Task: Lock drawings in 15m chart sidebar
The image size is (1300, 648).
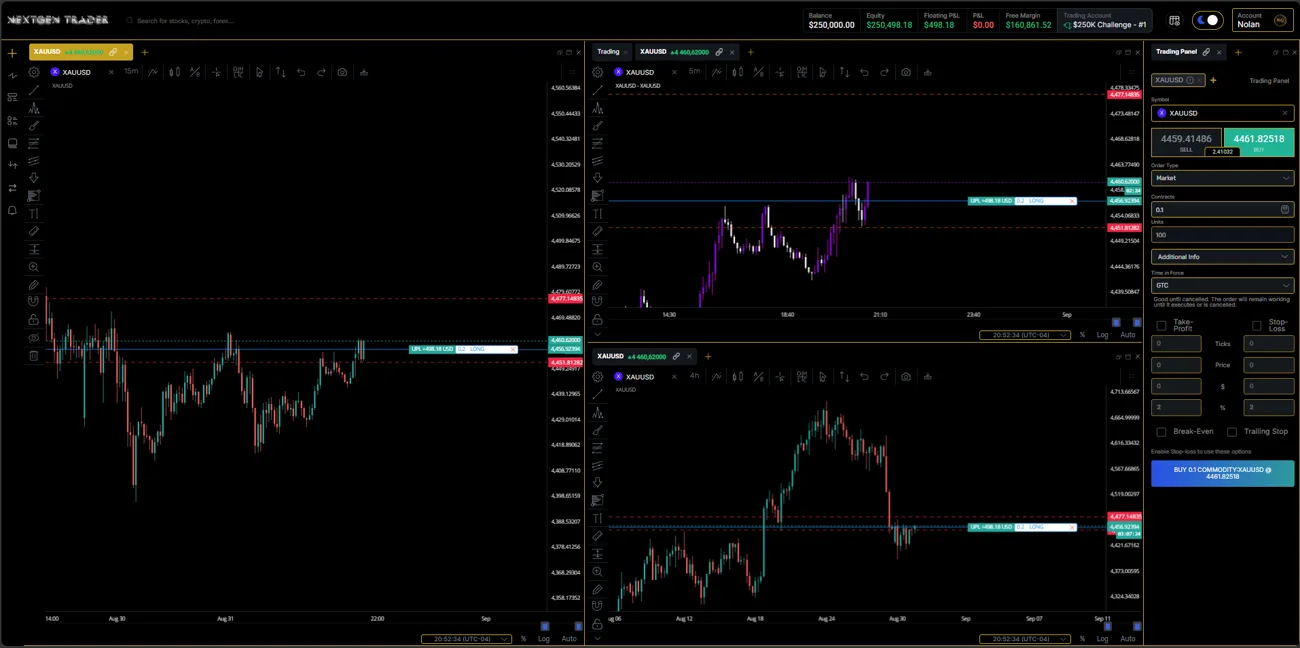Action: (x=34, y=320)
